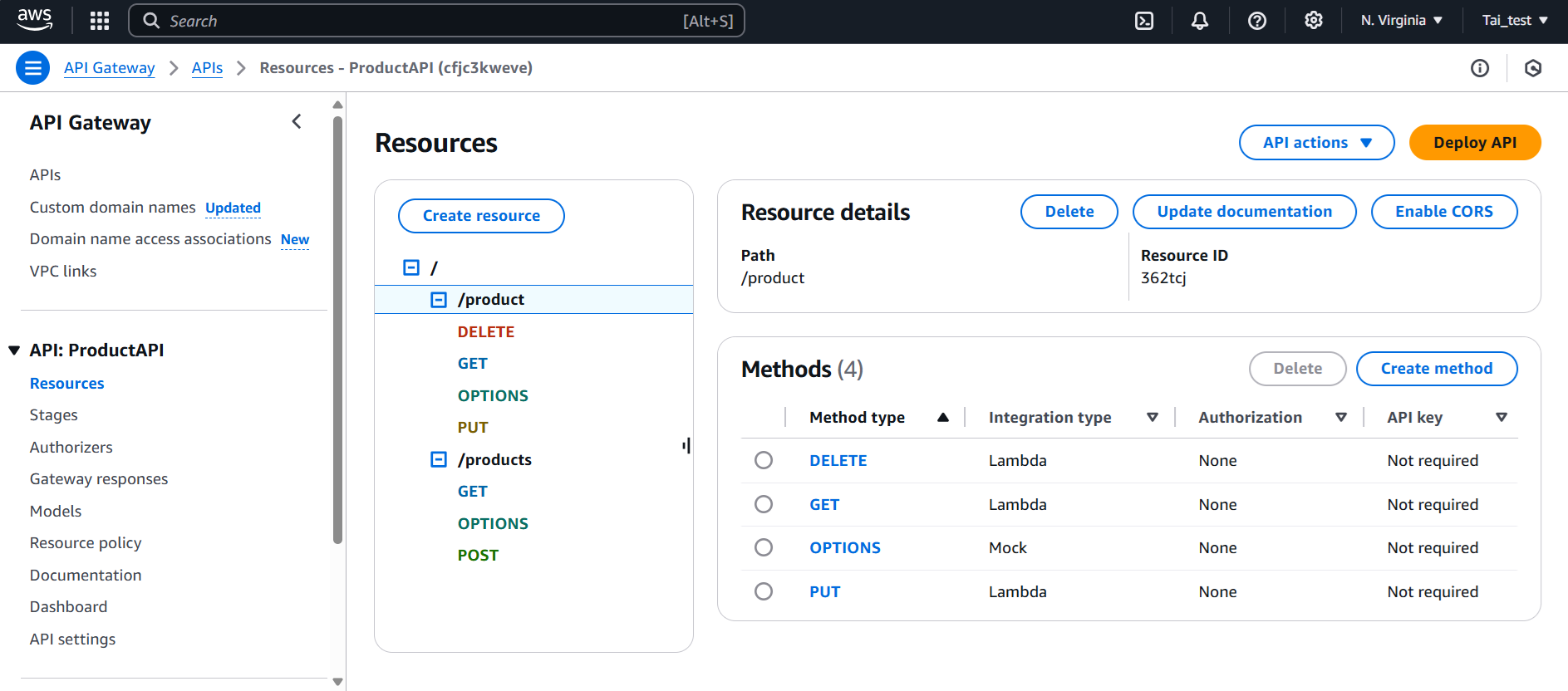
Task: Open the info panel icon
Action: click(x=1480, y=68)
